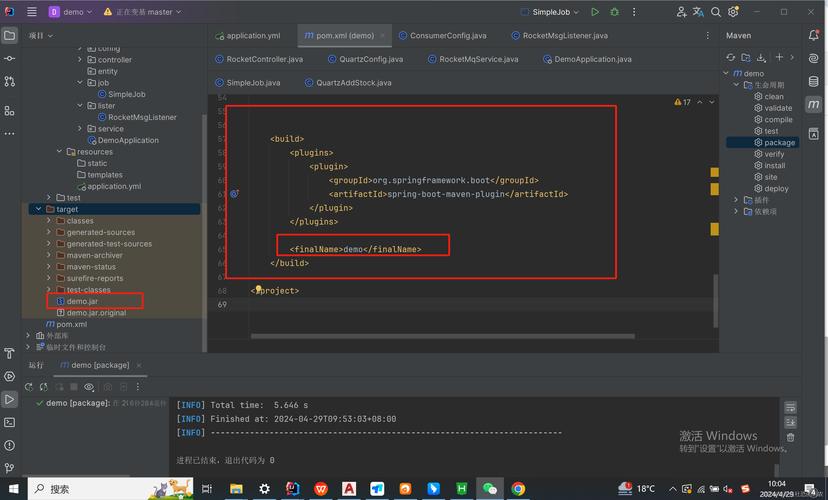The width and height of the screenshot is (828, 500).
Task: Toggle soft-wrap in the console output
Action: (x=790, y=407)
